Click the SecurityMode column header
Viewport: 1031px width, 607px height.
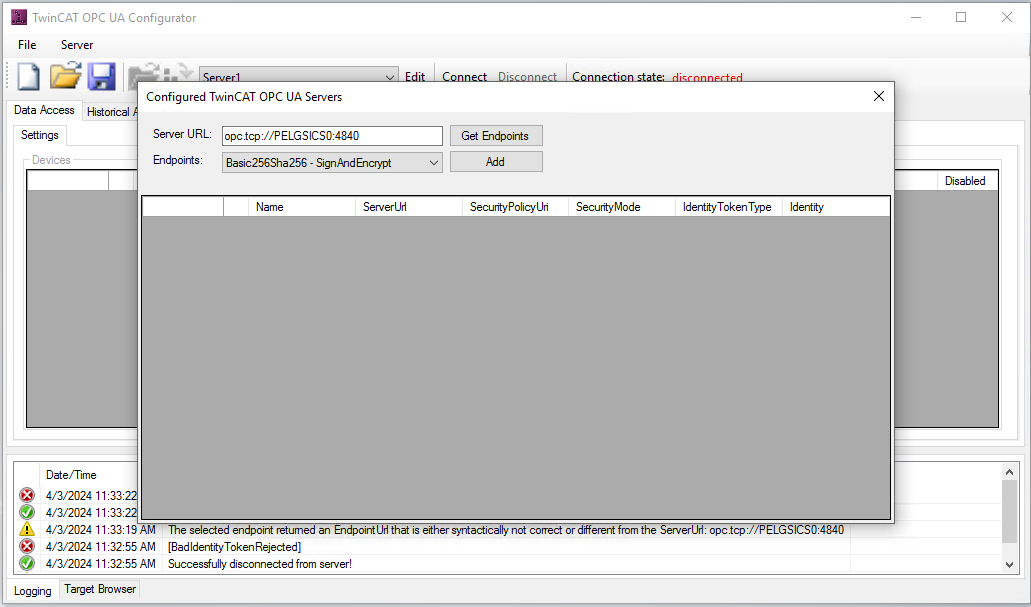(608, 207)
